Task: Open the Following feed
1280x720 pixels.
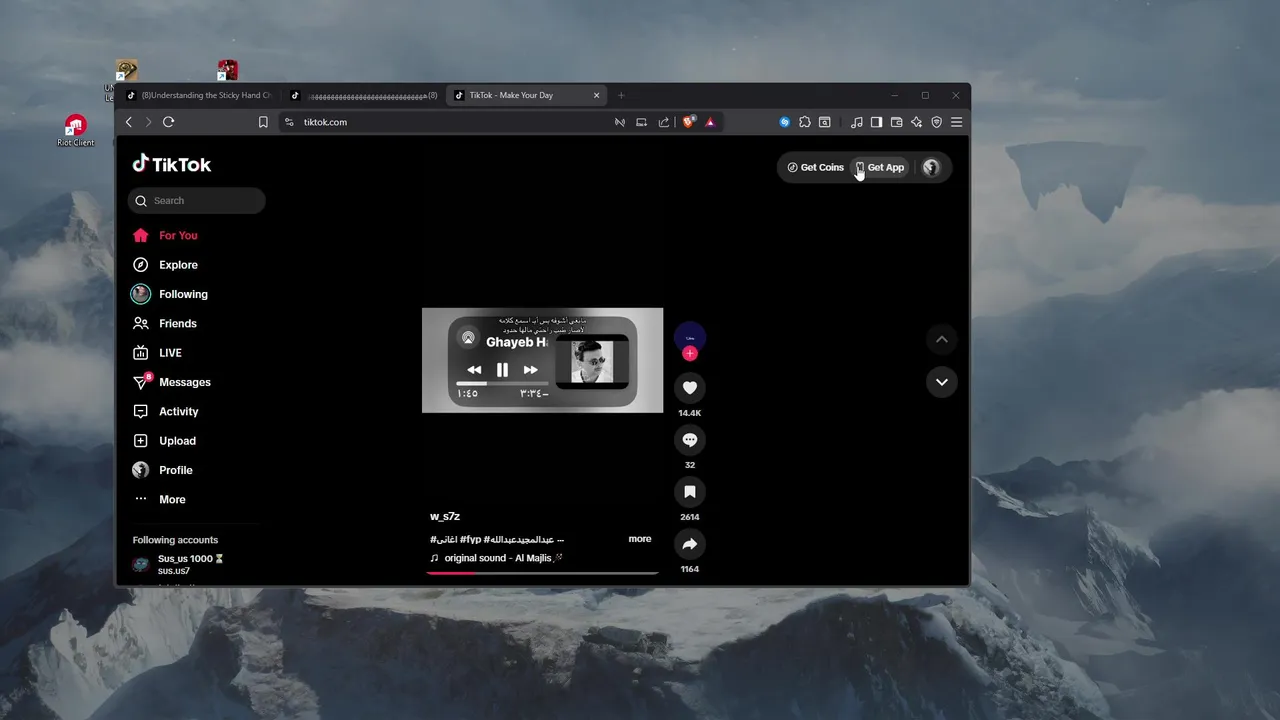Action: pyautogui.click(x=170, y=294)
